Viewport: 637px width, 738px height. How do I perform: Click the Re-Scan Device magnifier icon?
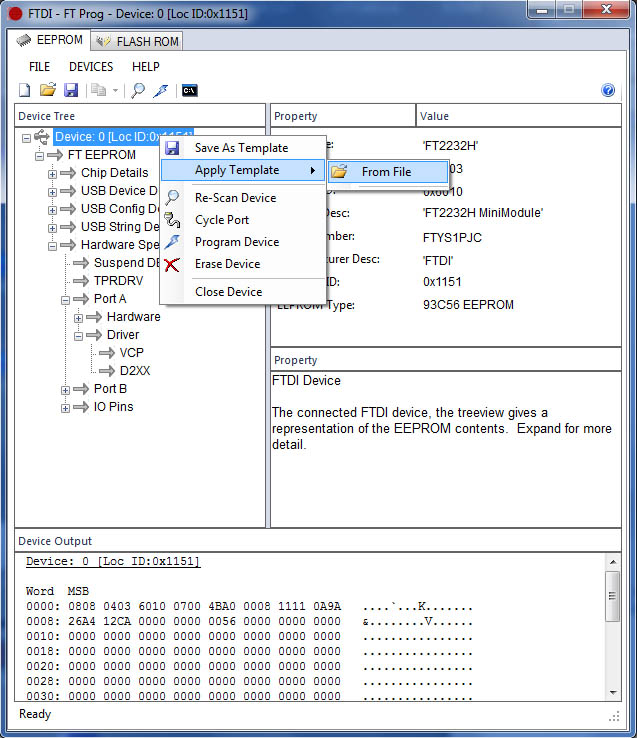click(x=172, y=198)
